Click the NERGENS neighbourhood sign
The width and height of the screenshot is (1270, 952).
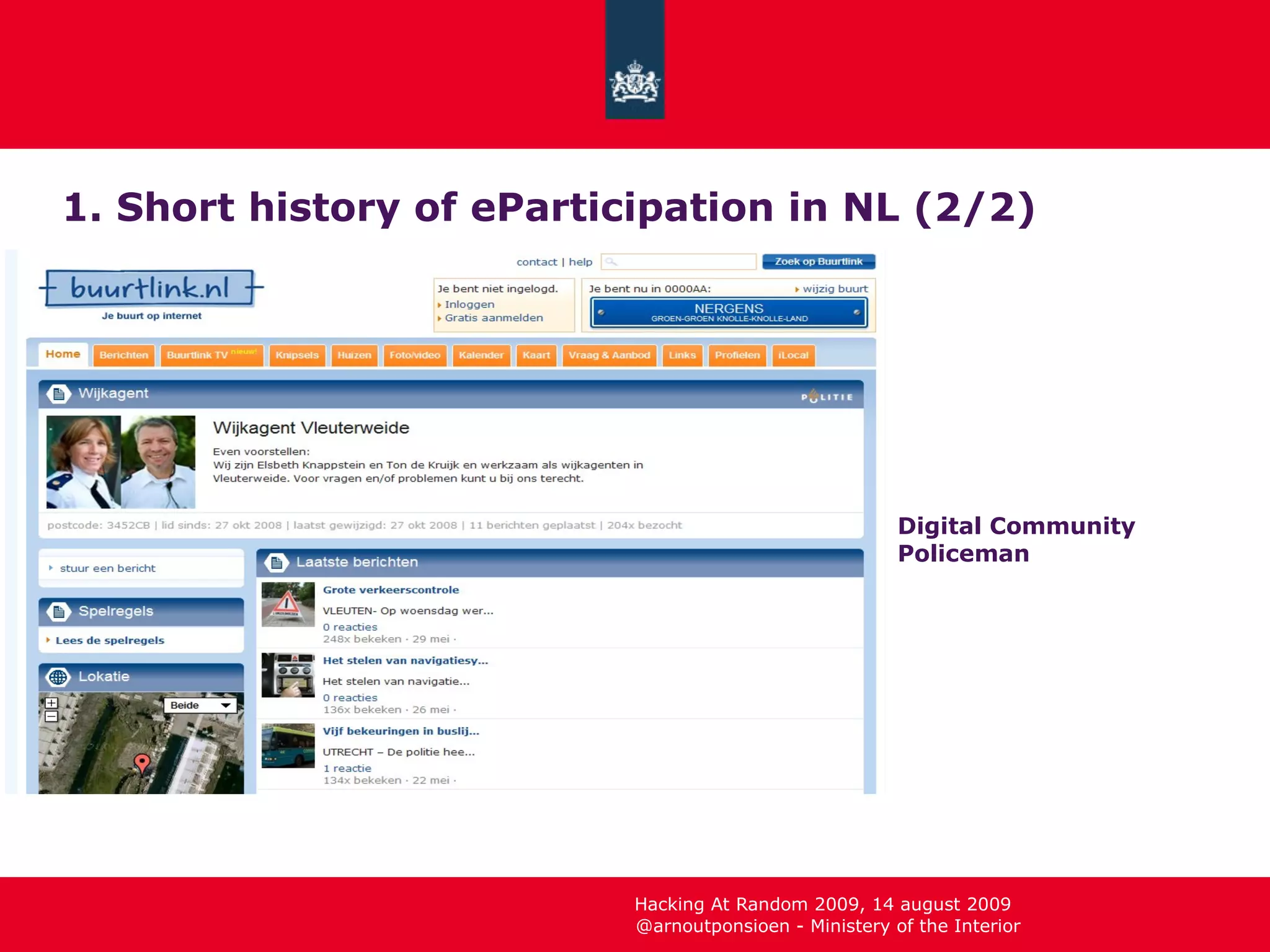click(x=729, y=312)
